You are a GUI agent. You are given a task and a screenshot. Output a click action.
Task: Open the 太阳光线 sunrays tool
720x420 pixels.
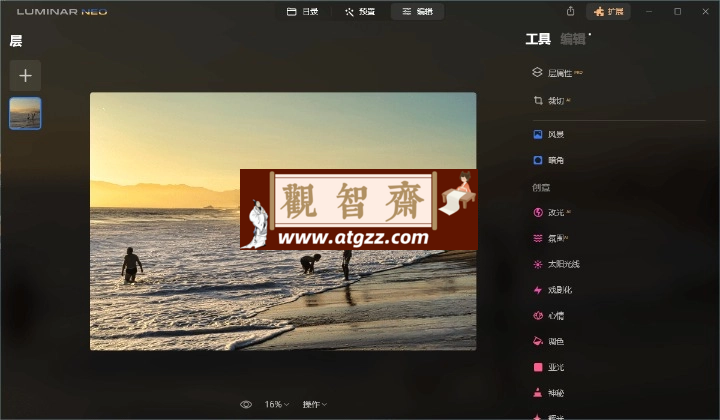pyautogui.click(x=557, y=264)
